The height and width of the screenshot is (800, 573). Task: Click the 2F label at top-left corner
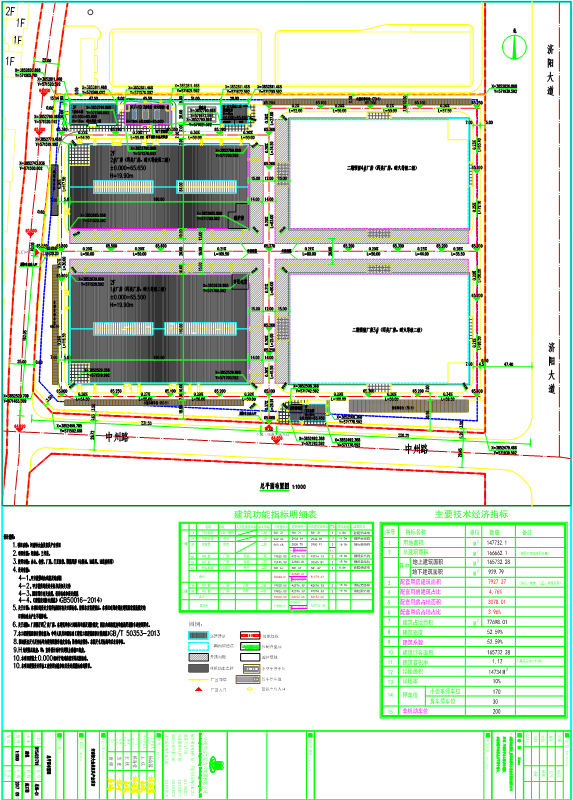coord(10,11)
